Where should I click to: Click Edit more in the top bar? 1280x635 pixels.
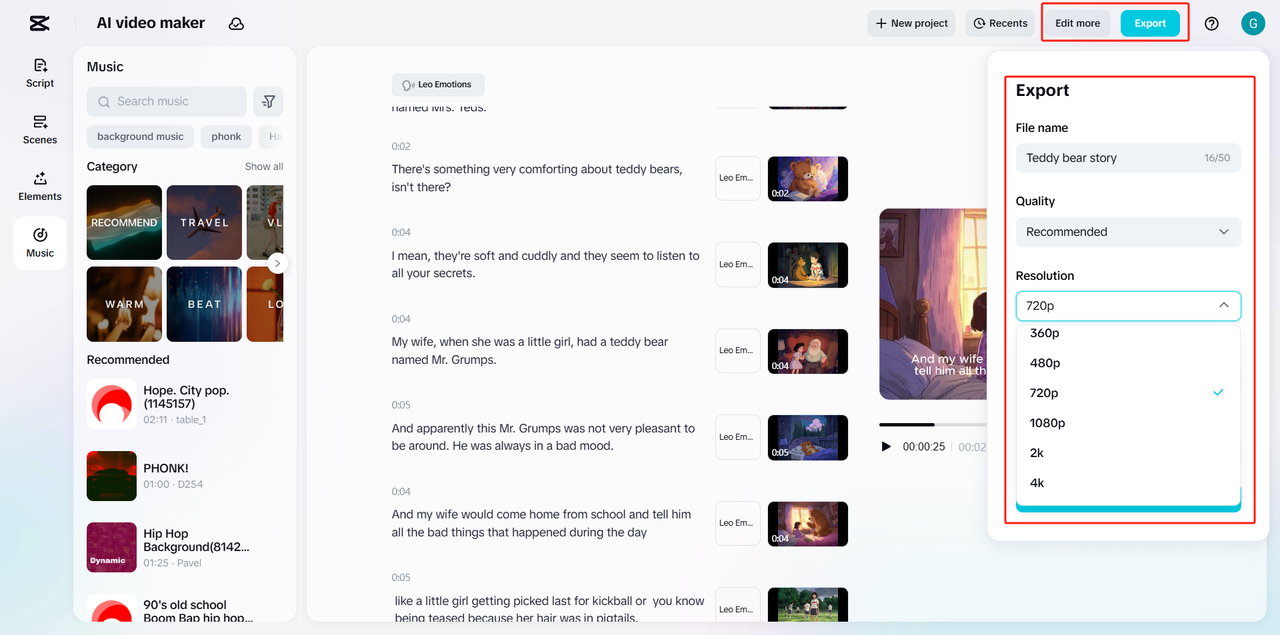point(1077,22)
